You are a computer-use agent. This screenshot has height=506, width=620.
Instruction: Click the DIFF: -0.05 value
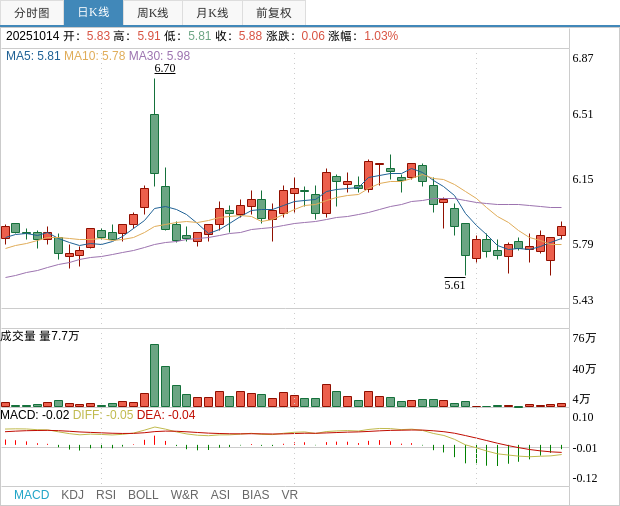[x=103, y=415]
